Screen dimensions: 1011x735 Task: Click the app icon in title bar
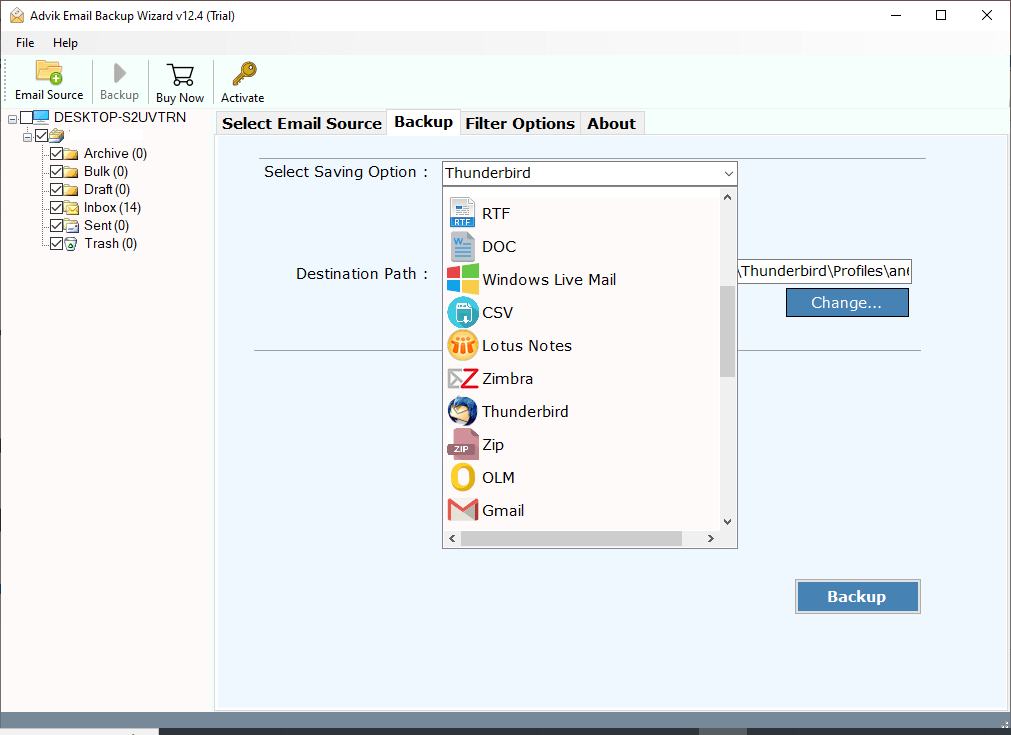click(17, 15)
